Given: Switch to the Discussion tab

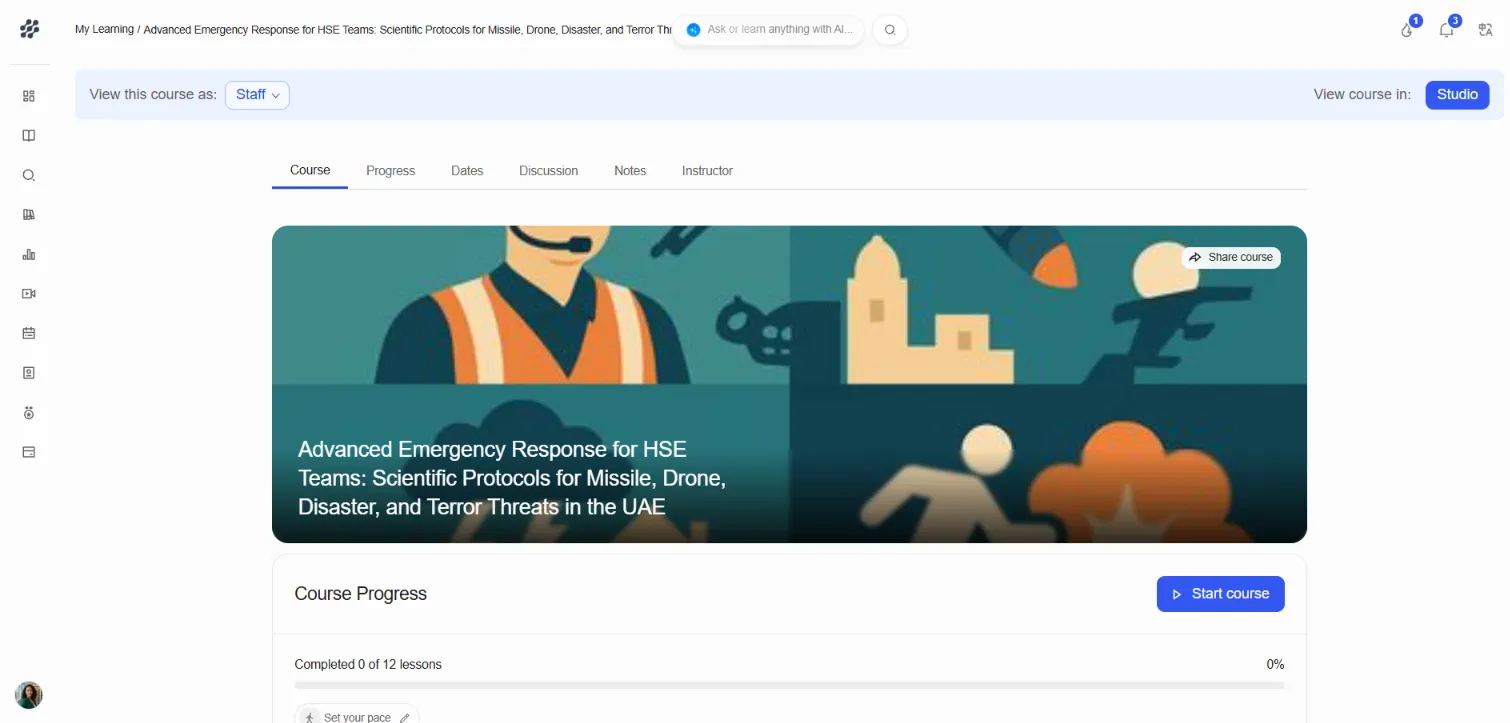Looking at the screenshot, I should (548, 171).
